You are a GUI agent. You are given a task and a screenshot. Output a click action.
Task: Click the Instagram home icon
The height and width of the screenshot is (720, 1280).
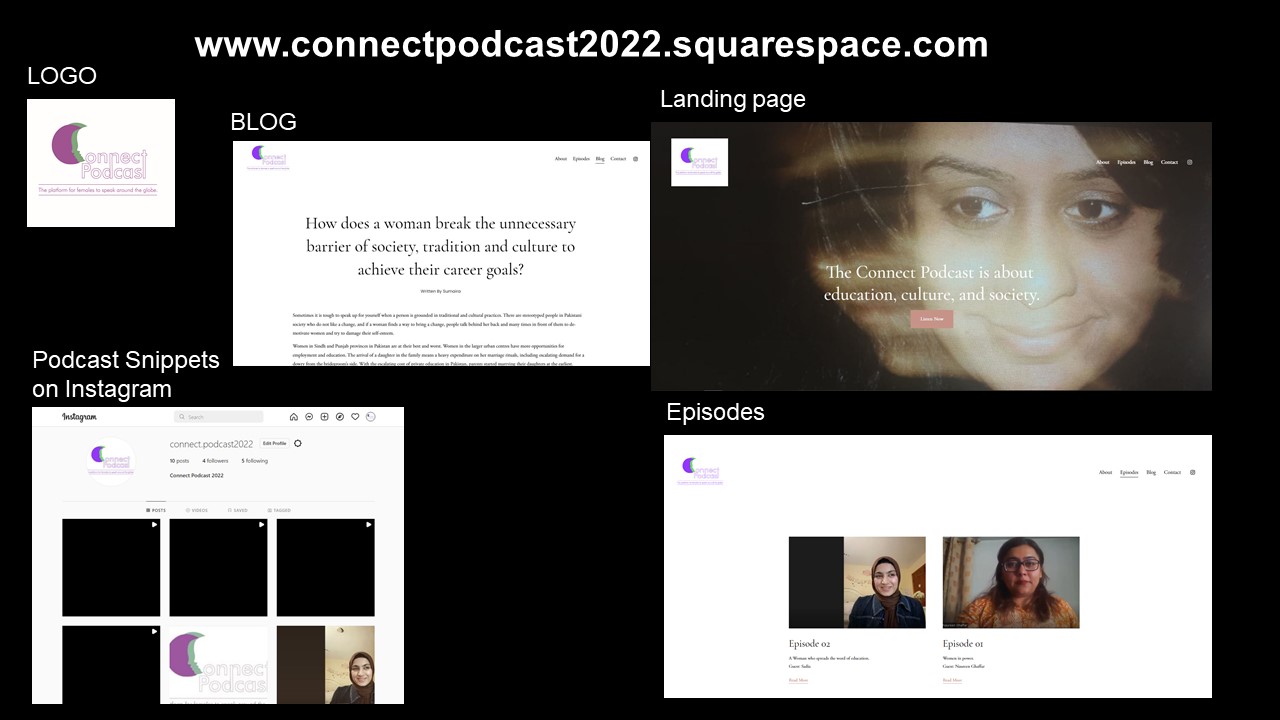[293, 417]
